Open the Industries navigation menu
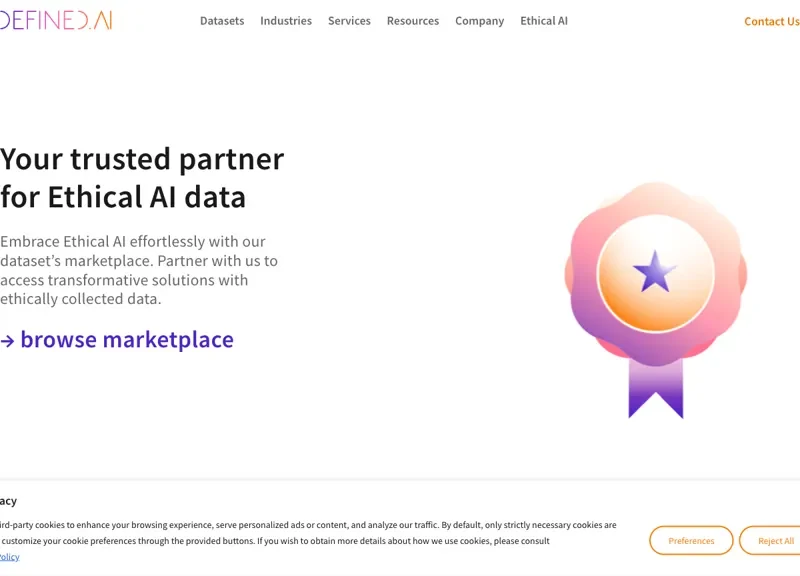 point(286,20)
